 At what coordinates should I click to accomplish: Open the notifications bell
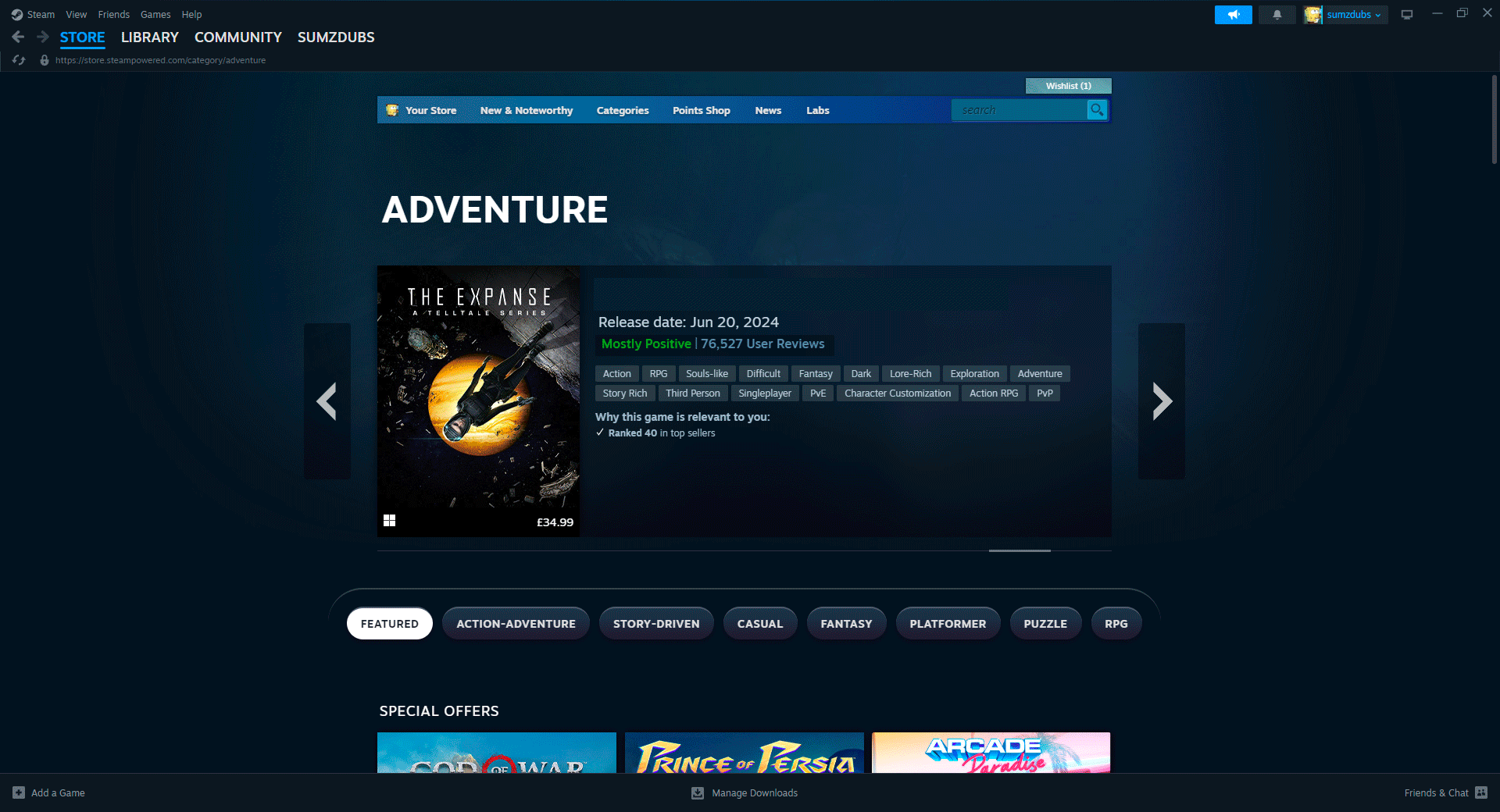pos(1277,15)
